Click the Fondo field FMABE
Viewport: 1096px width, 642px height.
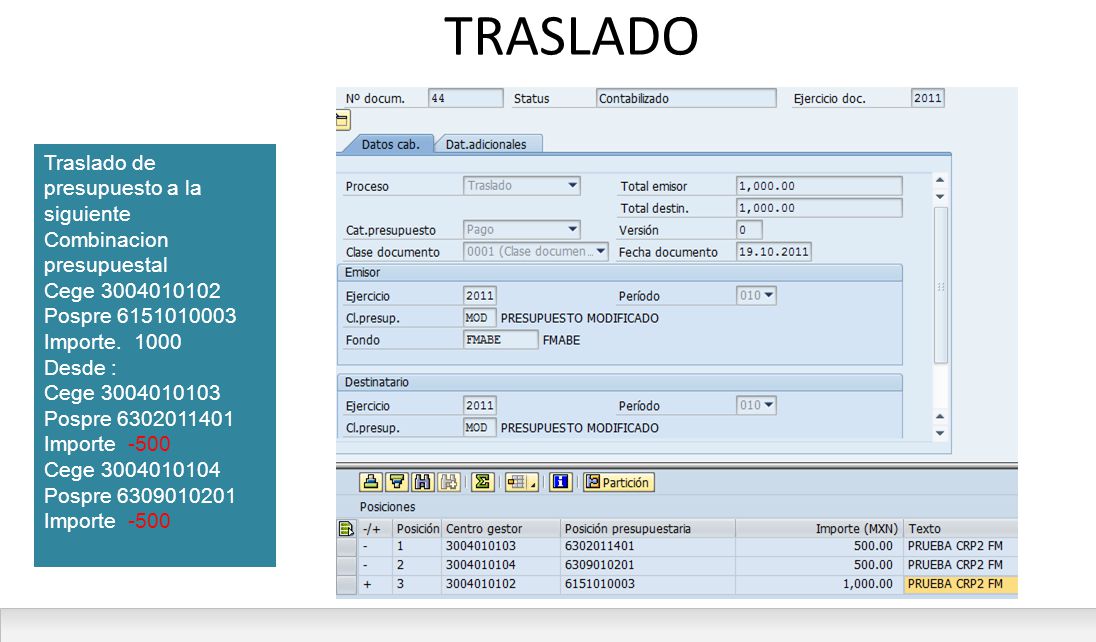tap(500, 339)
